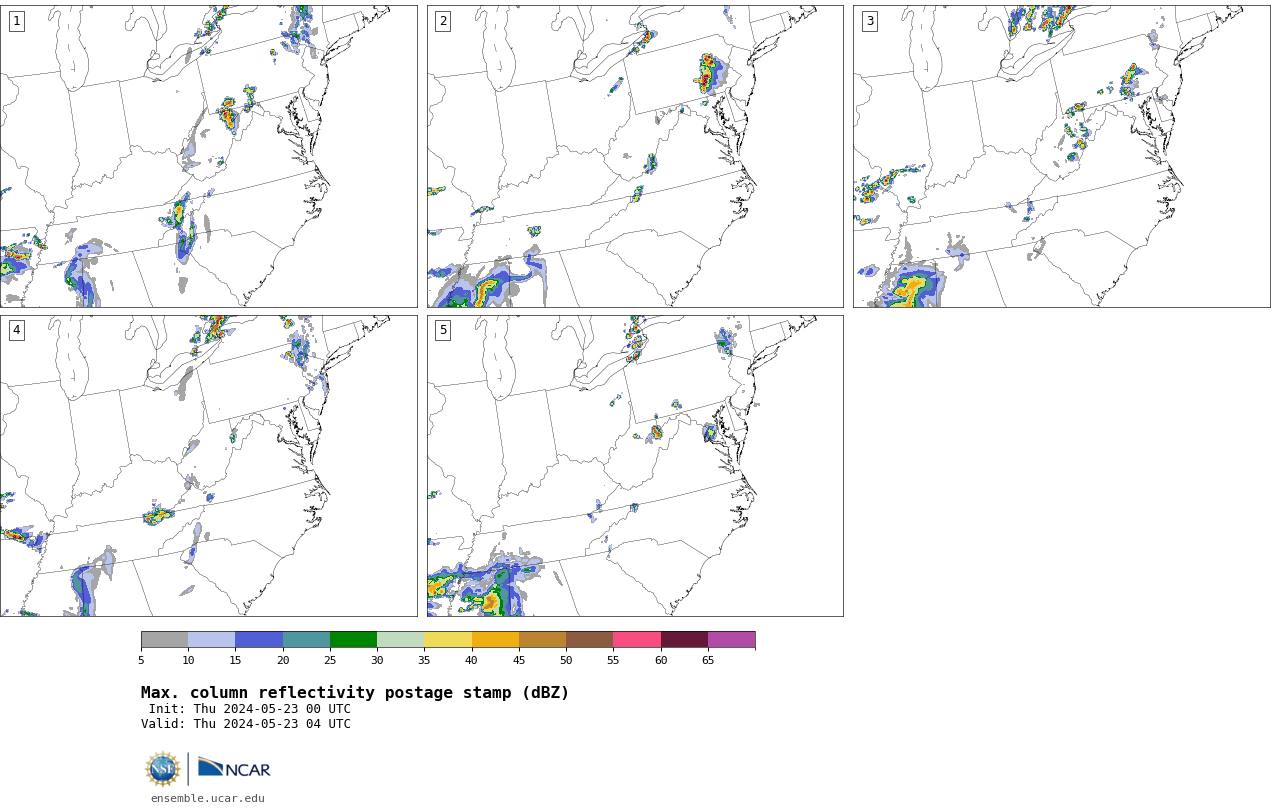Click the pink 55-60 dBZ swatch
1280x809 pixels.
pos(637,640)
